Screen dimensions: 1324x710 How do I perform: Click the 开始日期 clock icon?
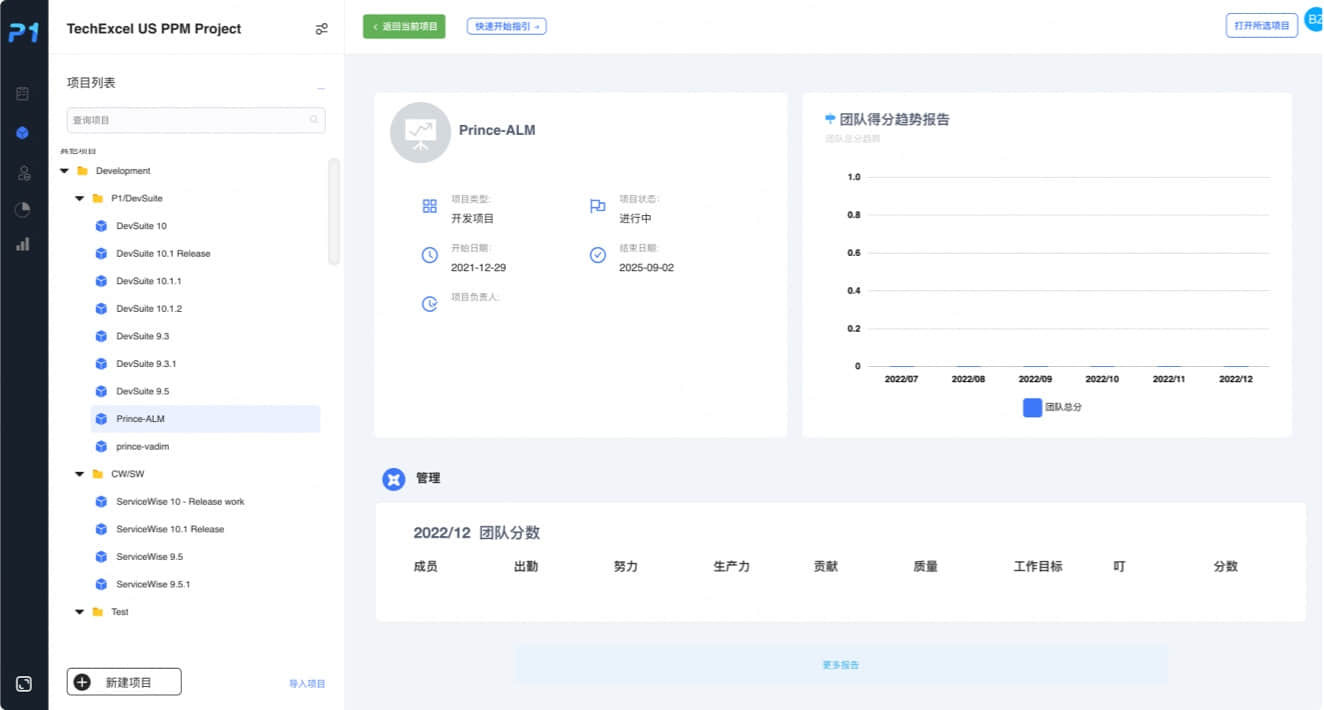(x=430, y=255)
